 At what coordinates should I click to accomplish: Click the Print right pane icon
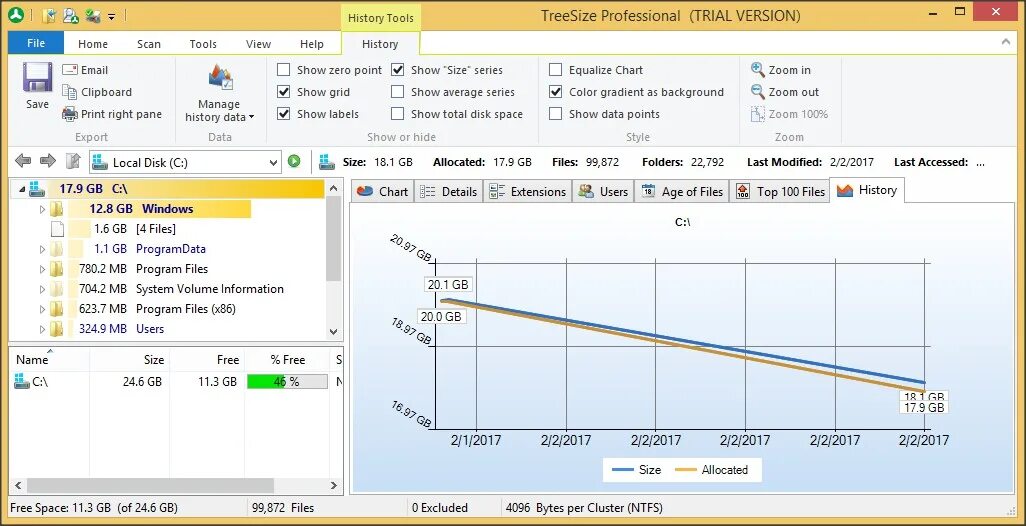coord(70,114)
